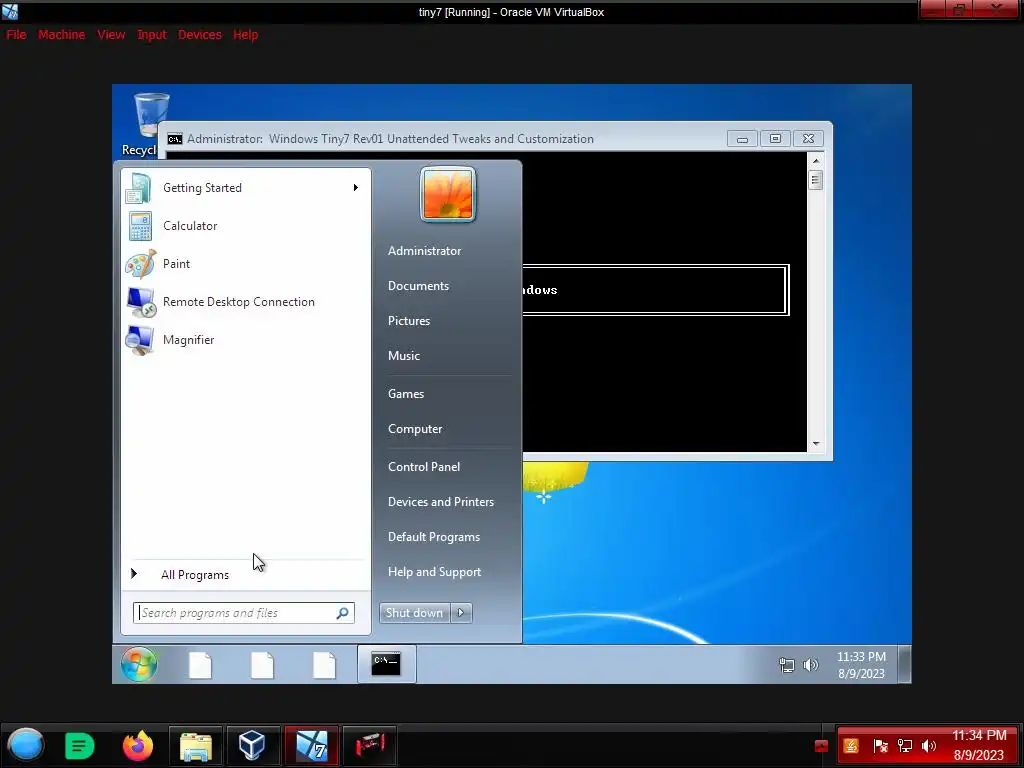Click the guest clock showing 11:33 PM

tap(861, 665)
